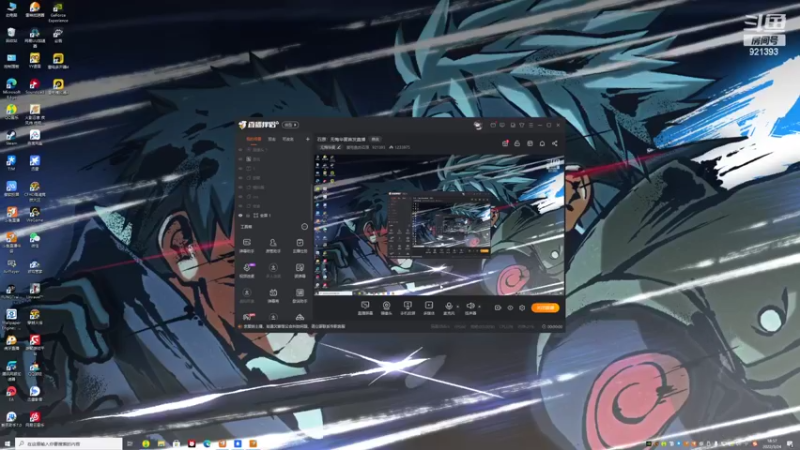800x450 pixels.
Task: Switch to the second scene tab
Action: pyautogui.click(x=272, y=139)
